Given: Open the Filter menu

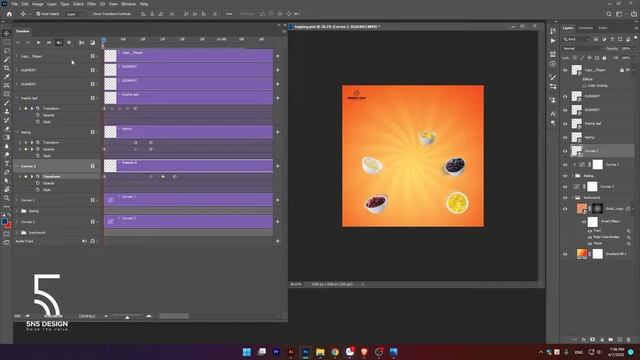Looking at the screenshot, I should click(91, 4).
